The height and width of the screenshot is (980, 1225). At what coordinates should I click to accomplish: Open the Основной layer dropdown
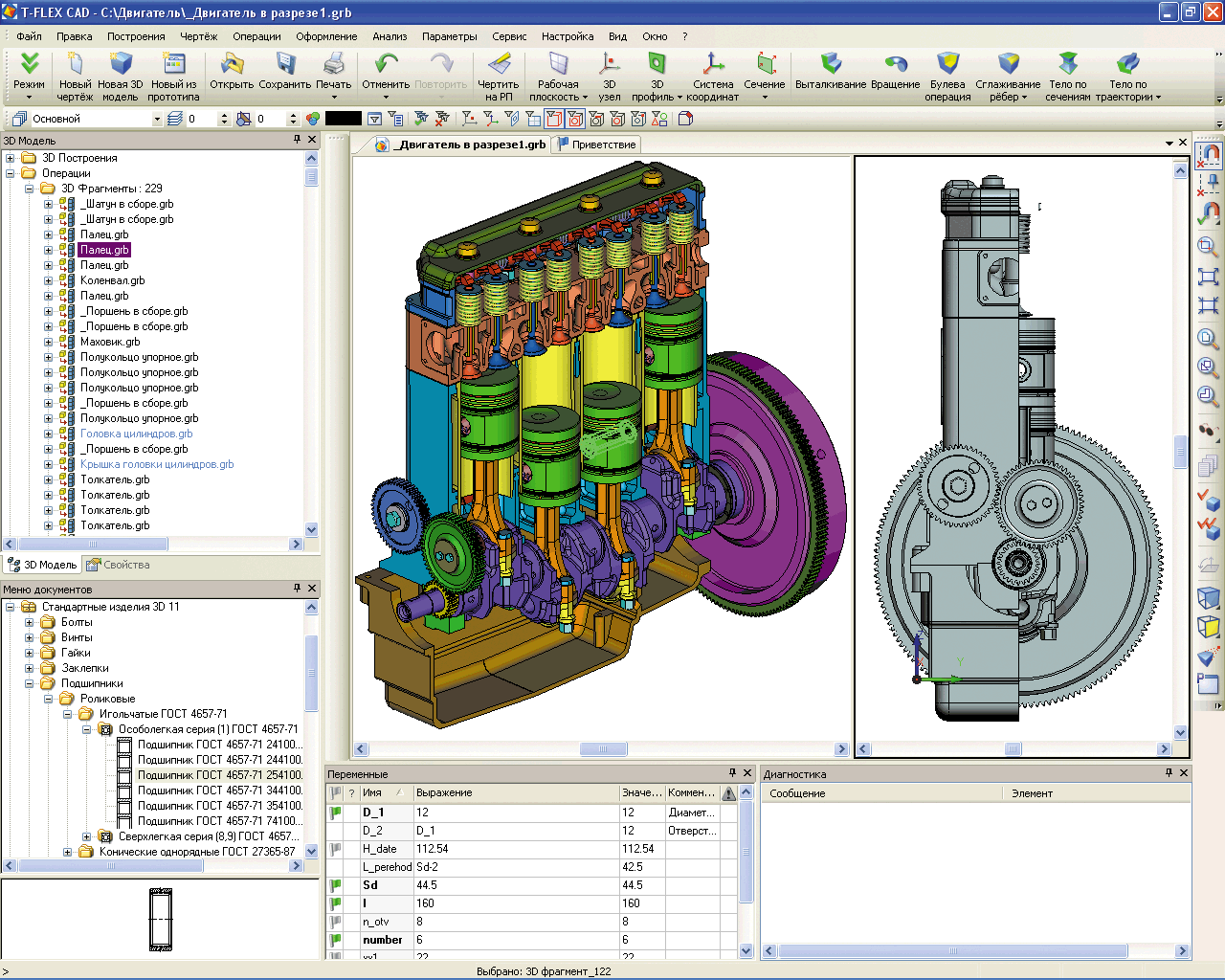157,119
